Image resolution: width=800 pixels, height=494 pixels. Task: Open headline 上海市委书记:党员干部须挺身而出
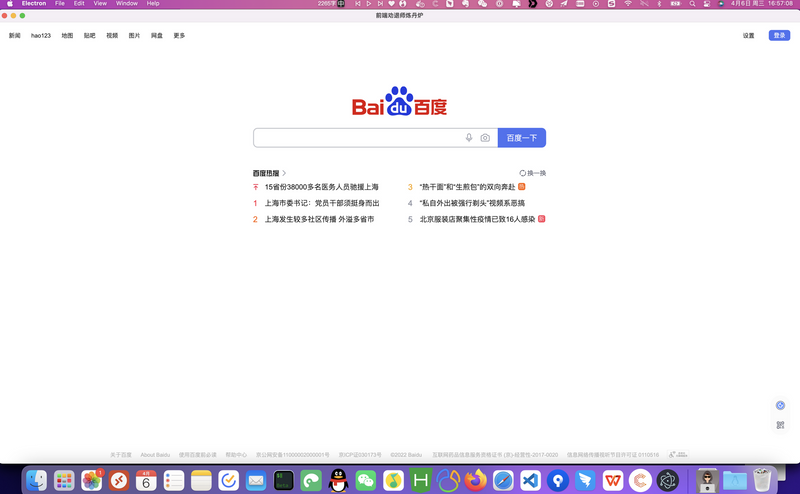(x=322, y=203)
